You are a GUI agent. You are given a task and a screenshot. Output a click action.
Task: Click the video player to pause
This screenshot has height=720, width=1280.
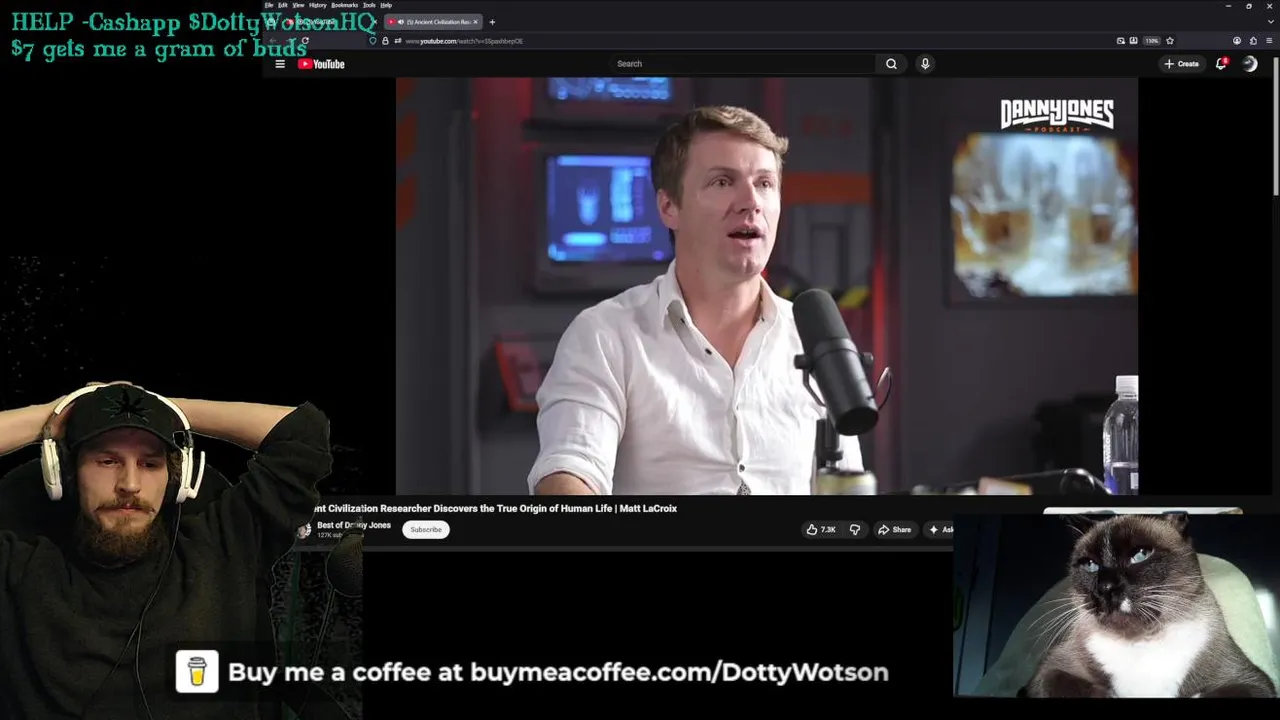coord(767,287)
